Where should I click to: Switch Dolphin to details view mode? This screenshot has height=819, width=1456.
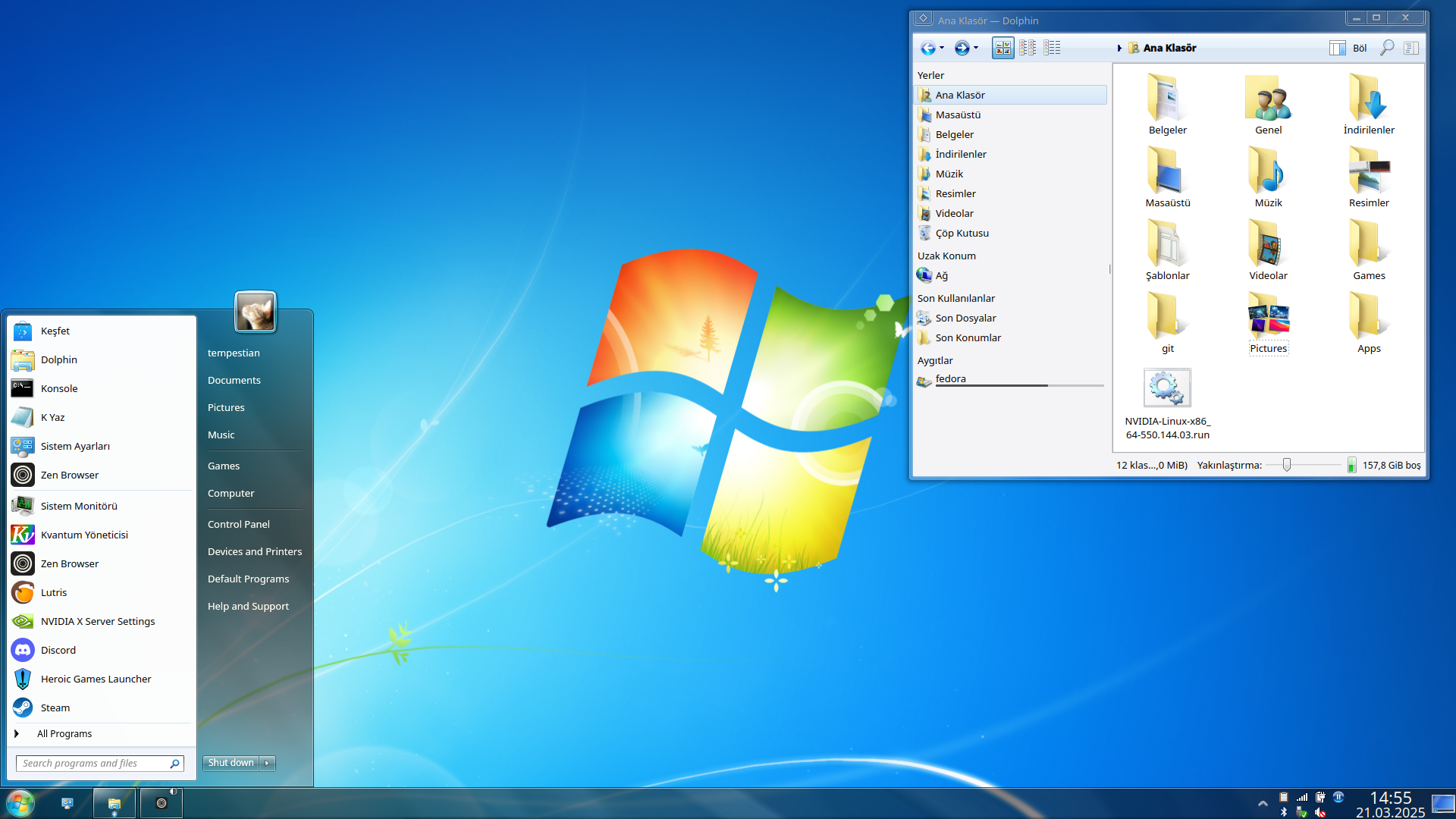point(1052,48)
